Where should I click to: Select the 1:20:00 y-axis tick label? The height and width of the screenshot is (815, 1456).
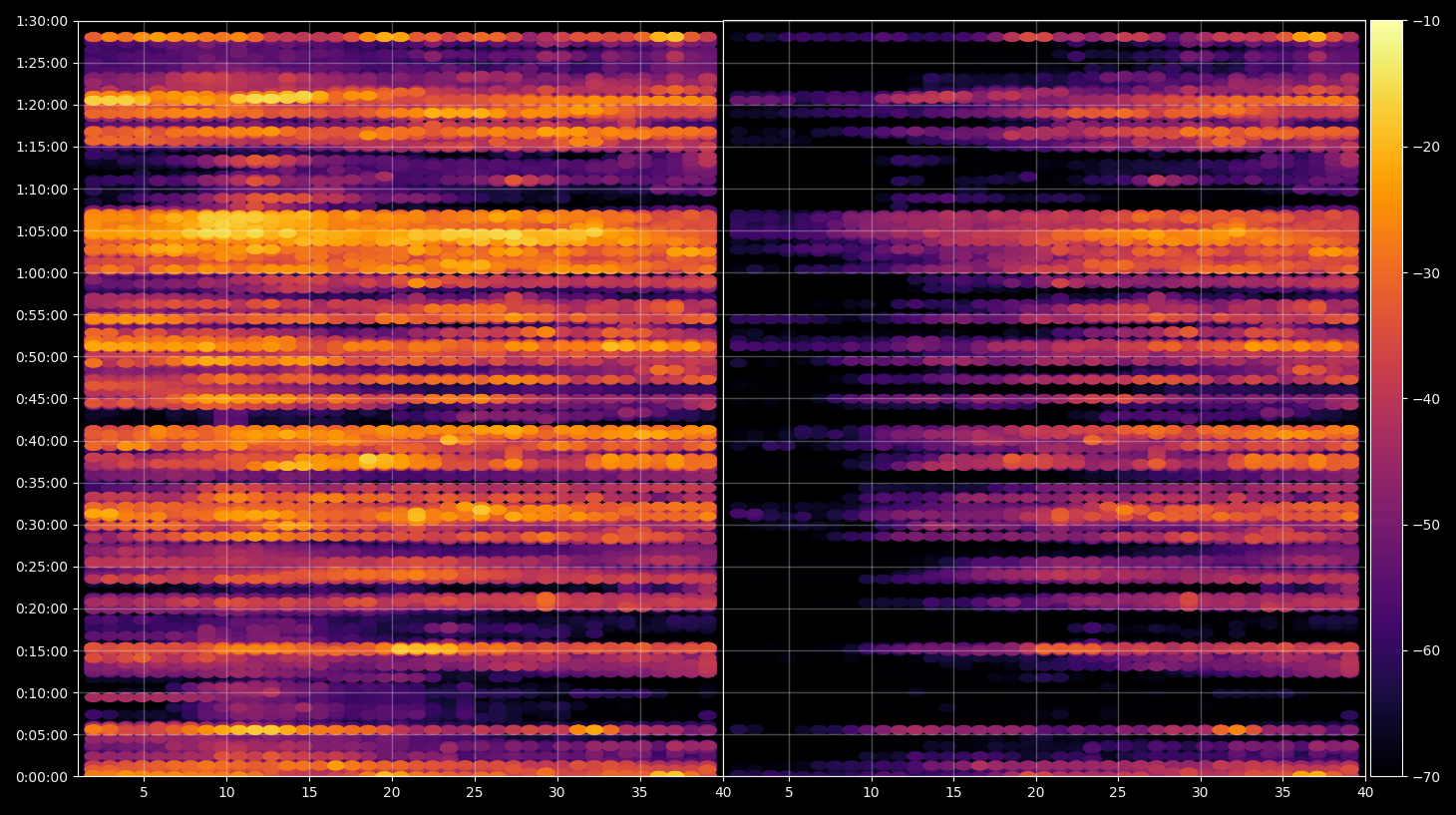42,105
